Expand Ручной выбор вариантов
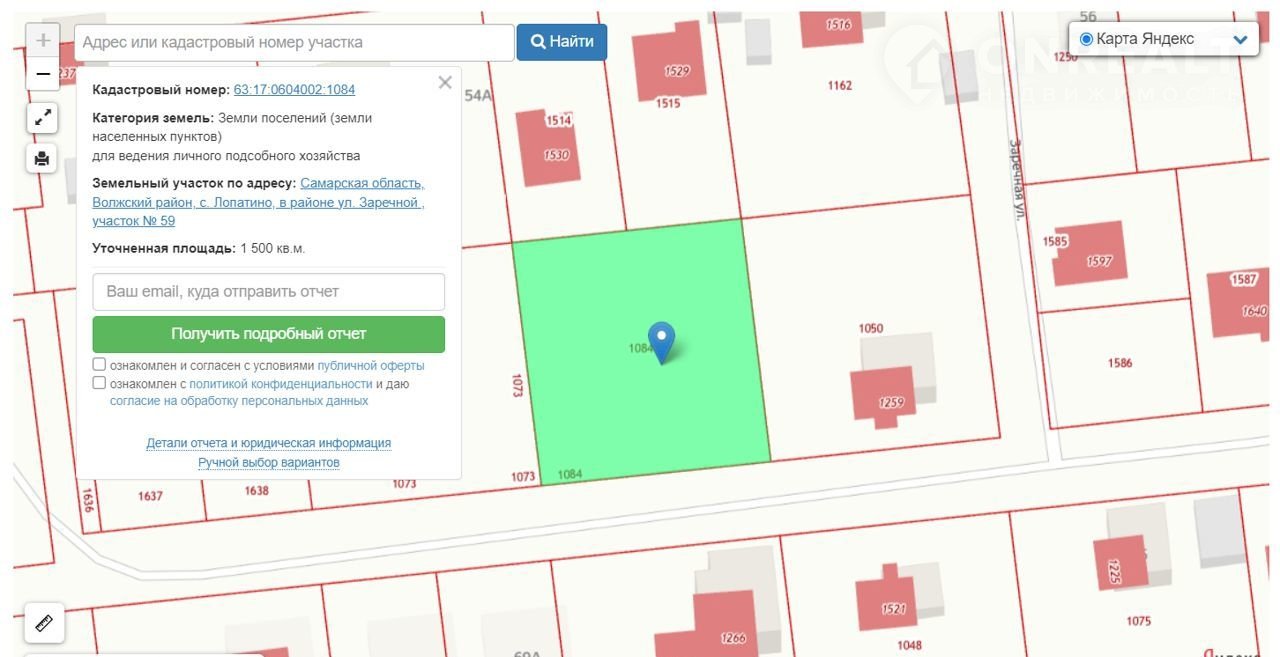This screenshot has height=657, width=1280. (268, 463)
